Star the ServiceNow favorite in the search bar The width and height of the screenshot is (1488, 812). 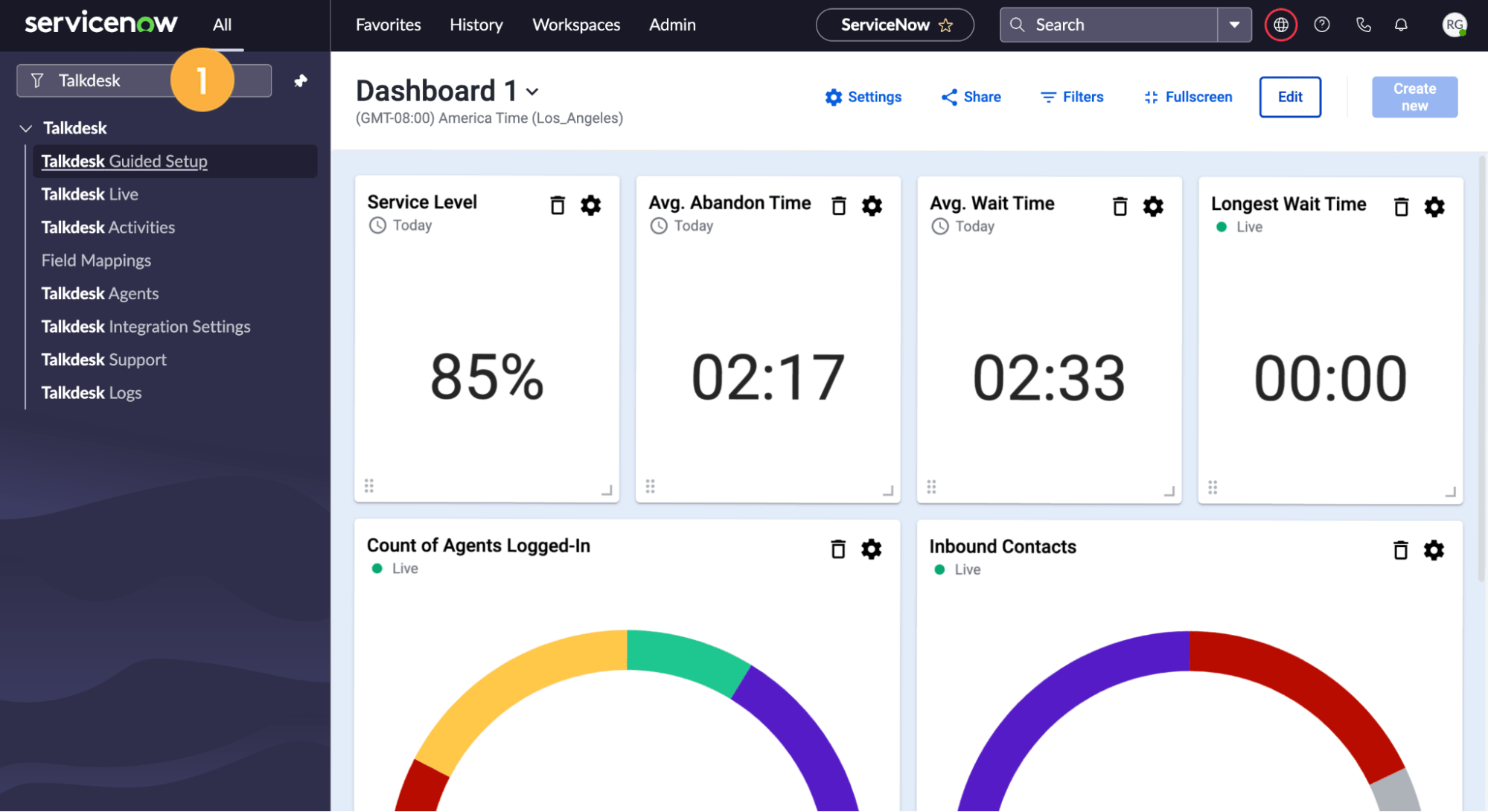click(946, 25)
